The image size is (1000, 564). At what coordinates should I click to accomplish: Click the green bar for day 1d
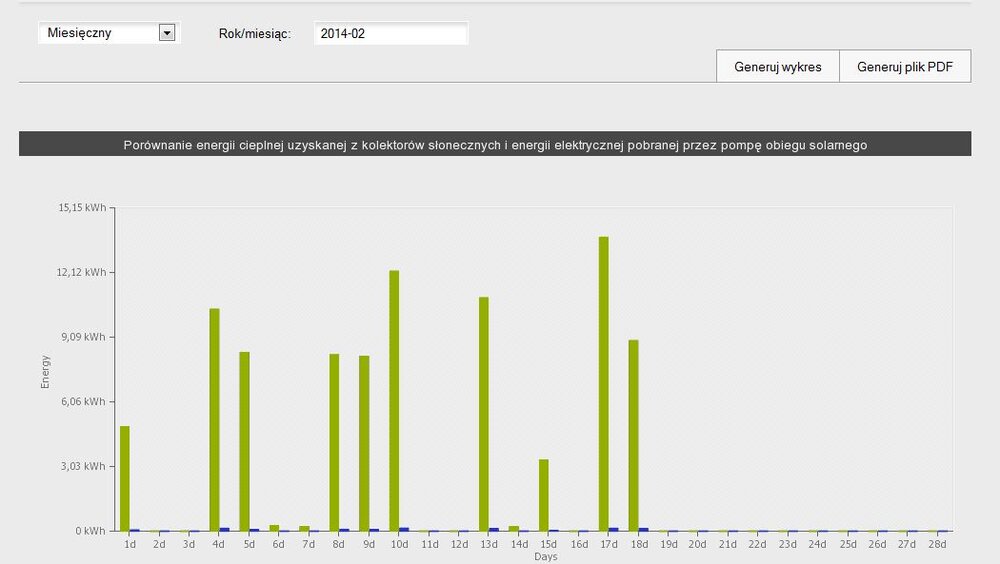tap(125, 478)
